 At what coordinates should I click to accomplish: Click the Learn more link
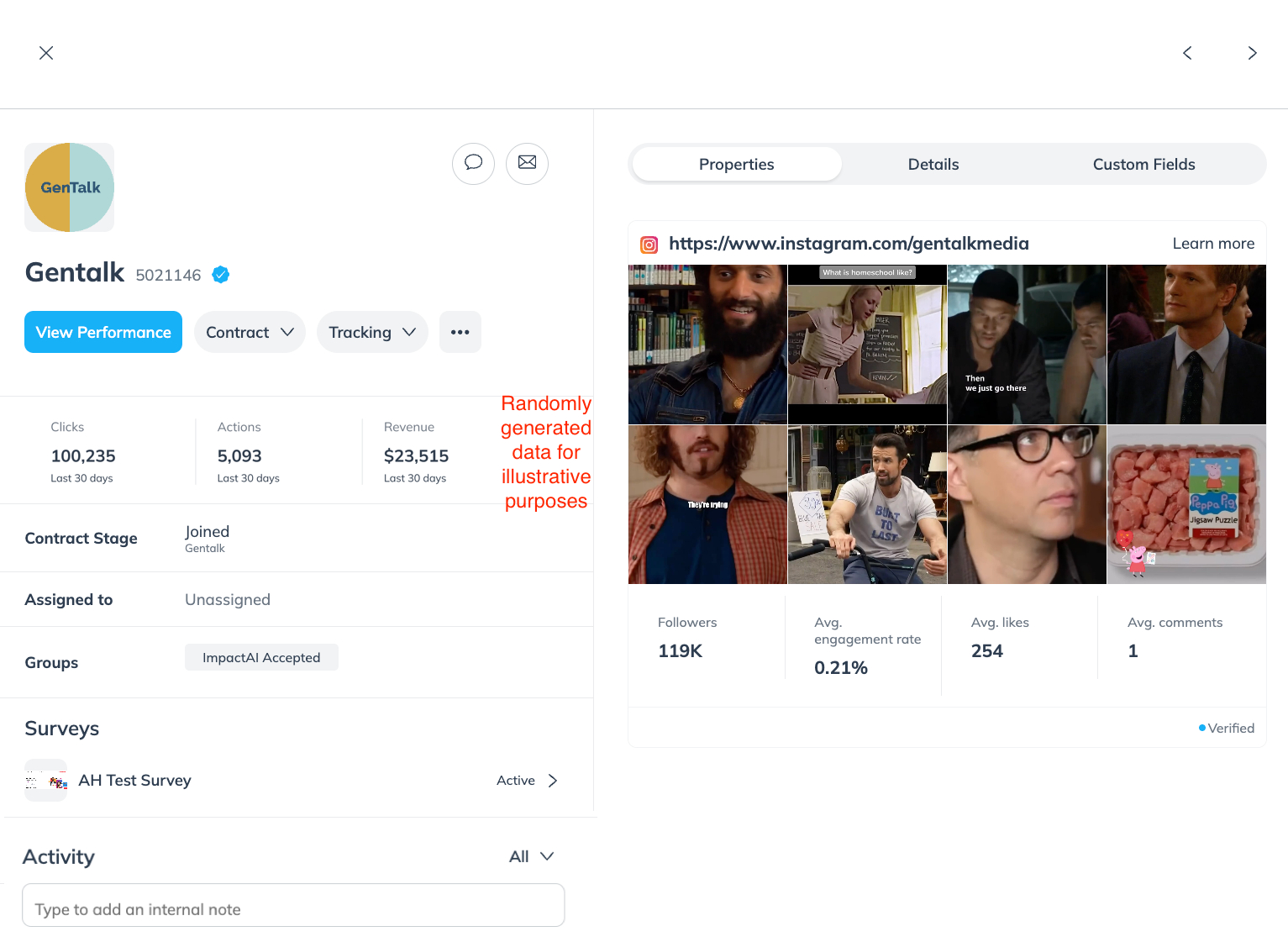coord(1213,244)
